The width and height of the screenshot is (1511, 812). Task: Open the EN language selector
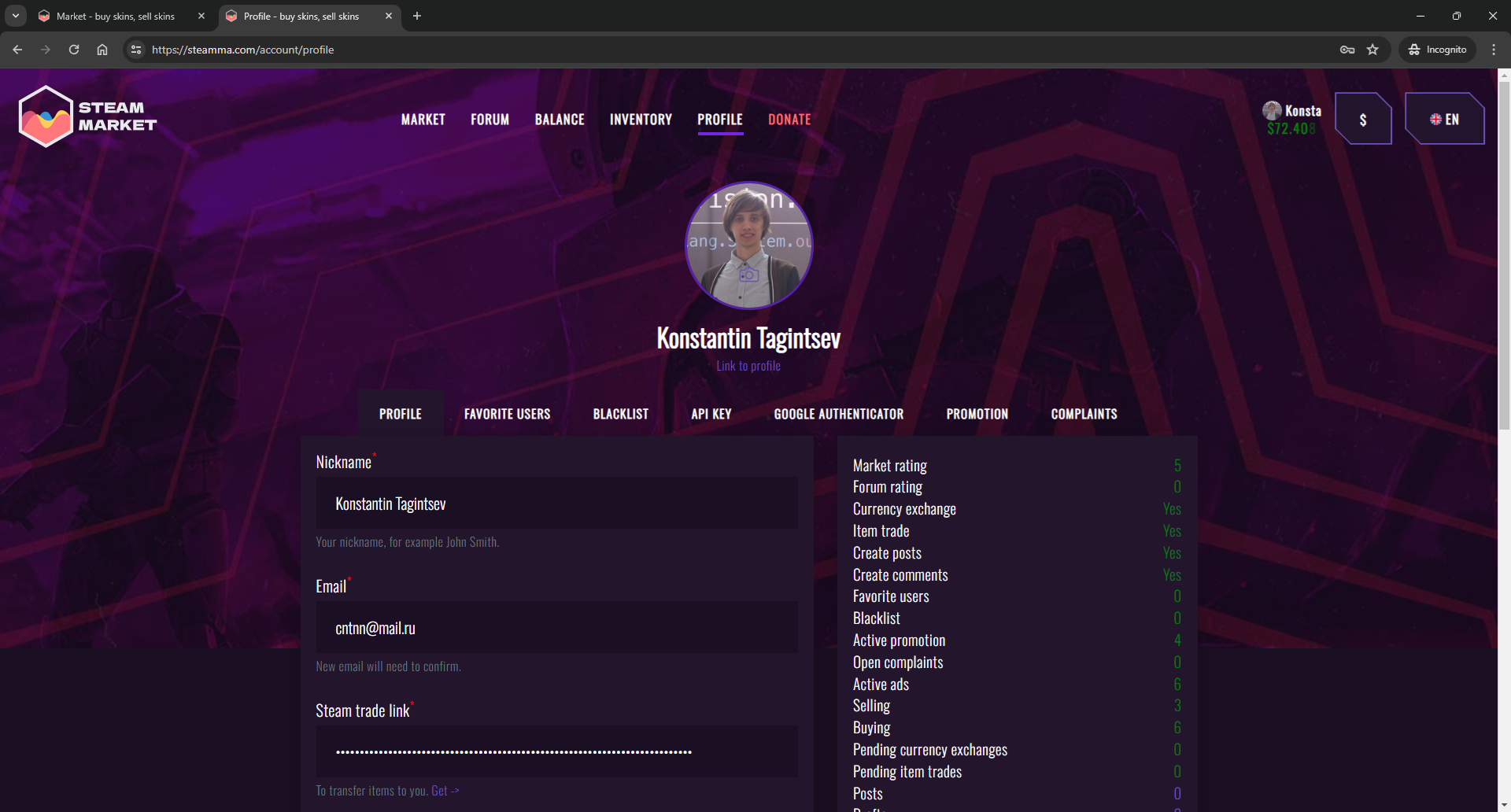tap(1445, 120)
